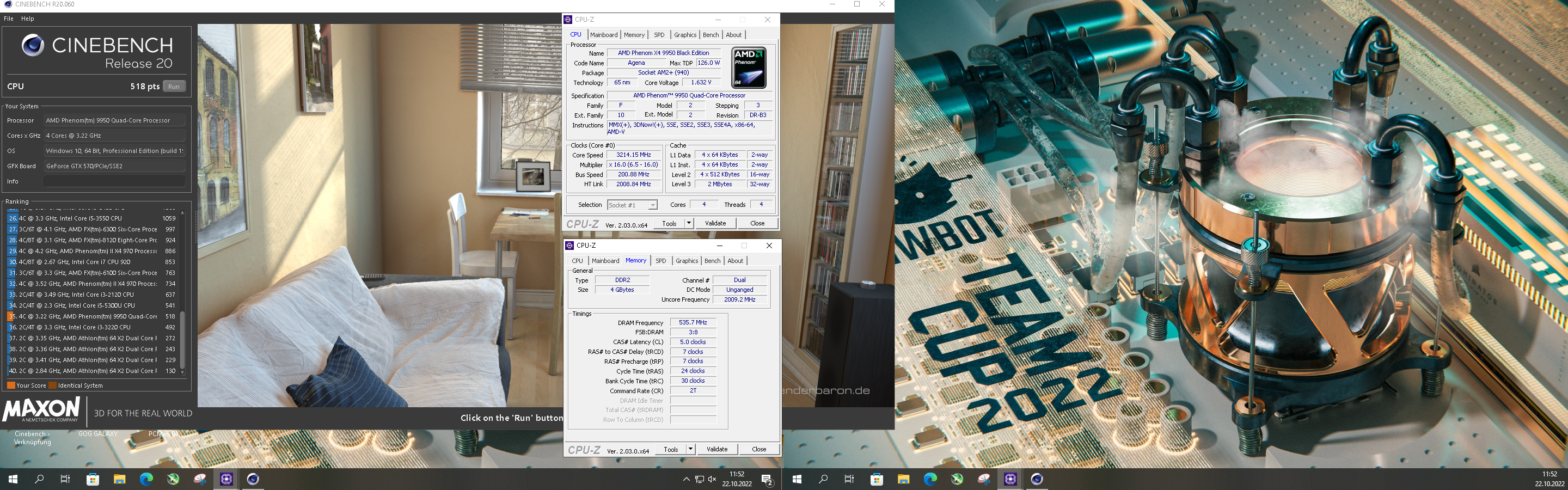Click Tools button in the CPU-Z Memory window

click(671, 449)
